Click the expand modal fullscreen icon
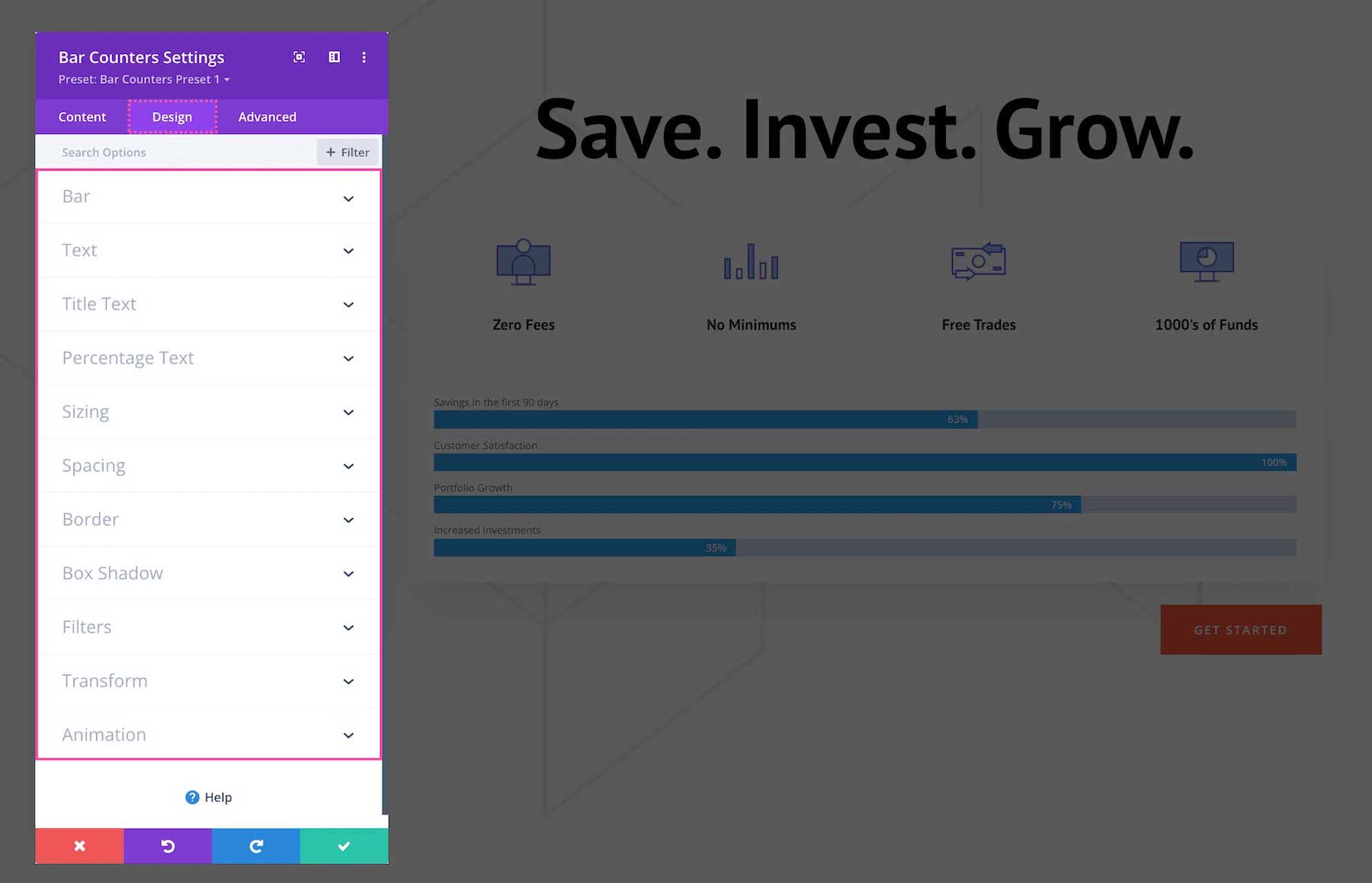The width and height of the screenshot is (1372, 883). [x=299, y=57]
